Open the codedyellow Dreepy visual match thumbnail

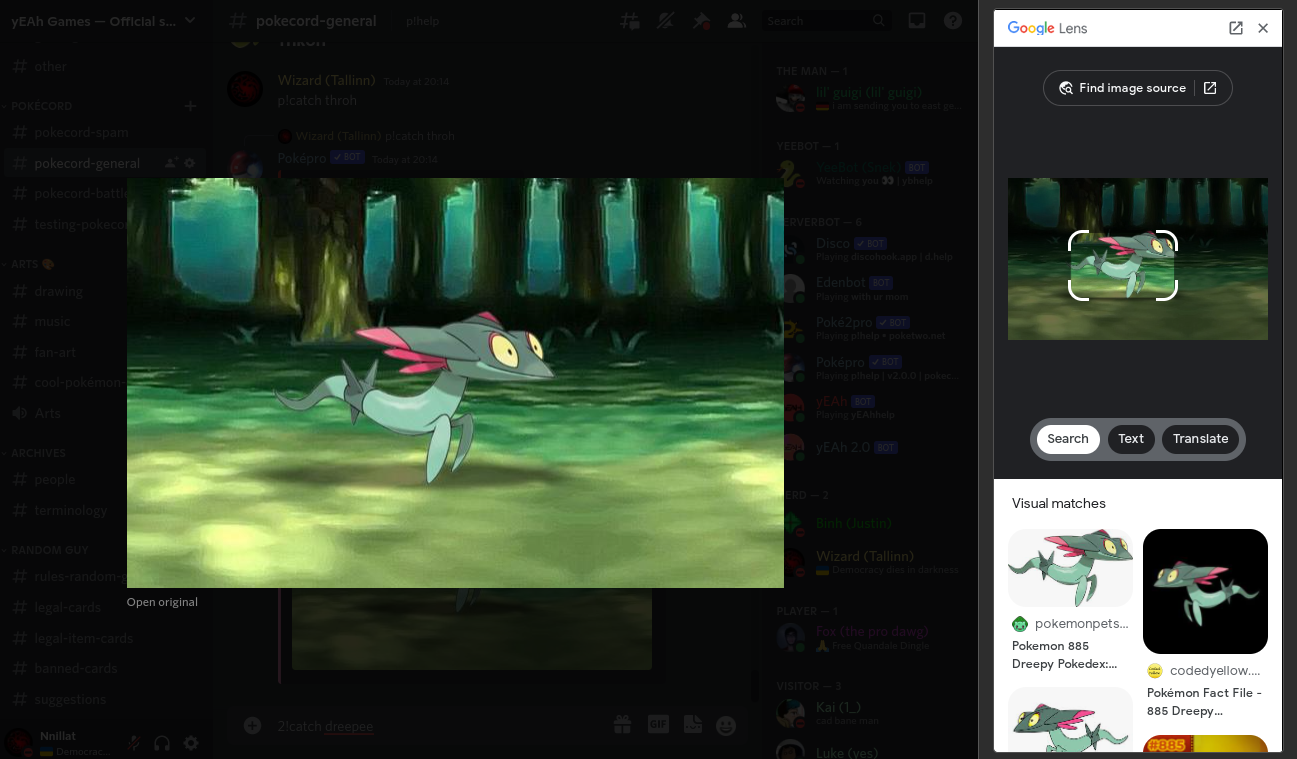[x=1205, y=591]
